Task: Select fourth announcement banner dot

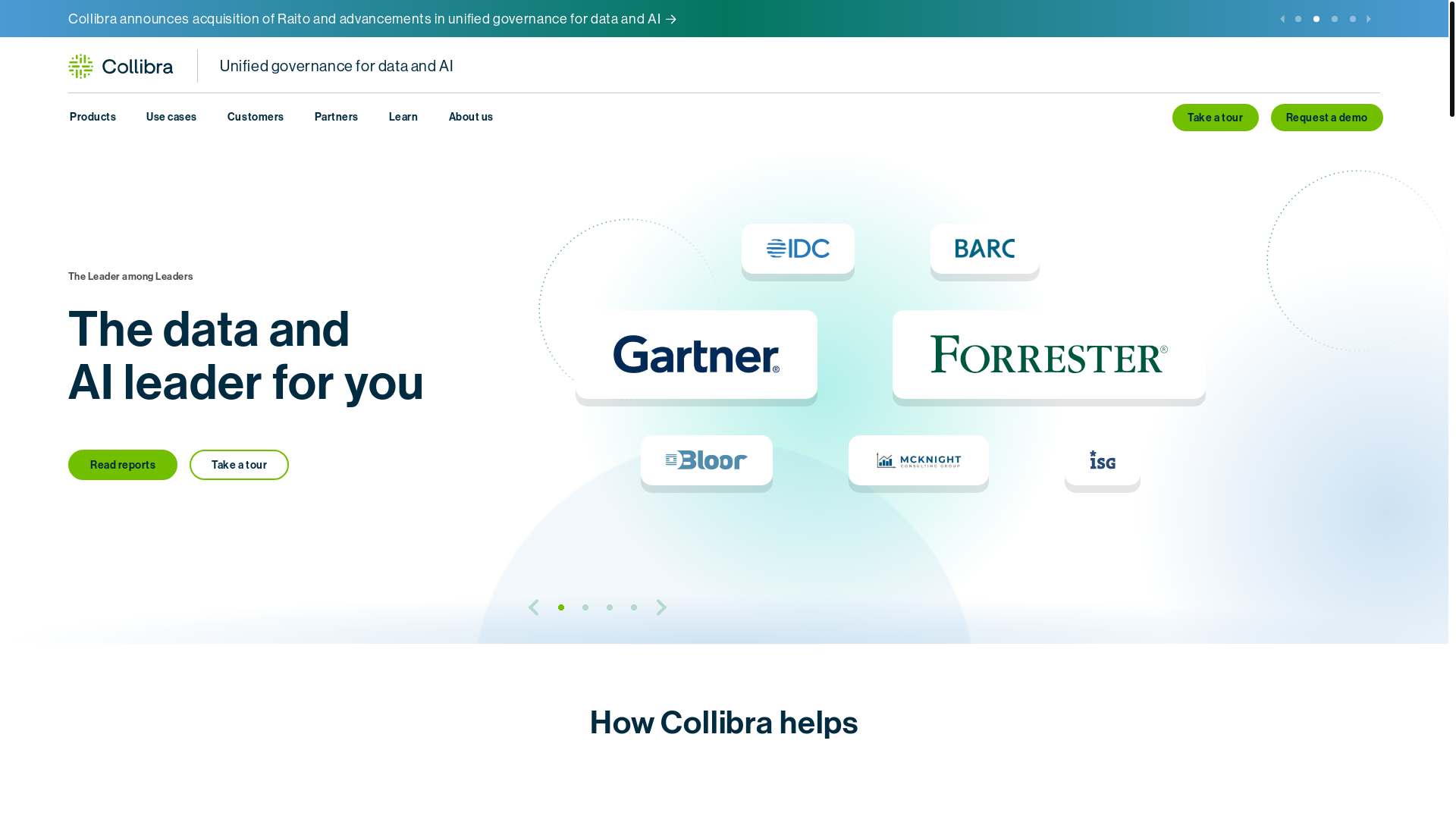Action: click(x=1353, y=19)
